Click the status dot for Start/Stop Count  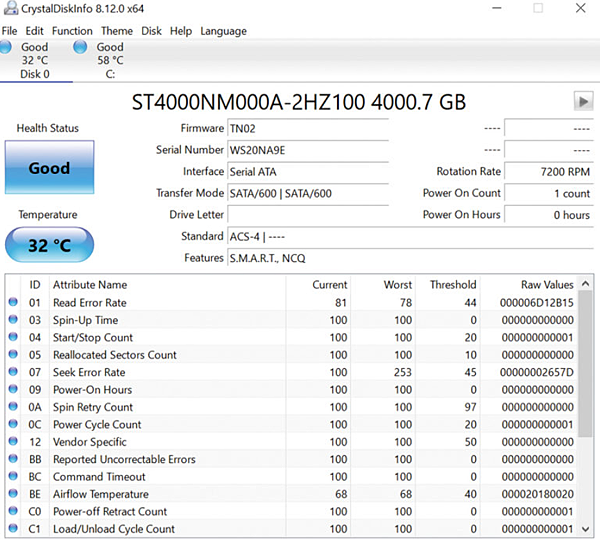13,337
